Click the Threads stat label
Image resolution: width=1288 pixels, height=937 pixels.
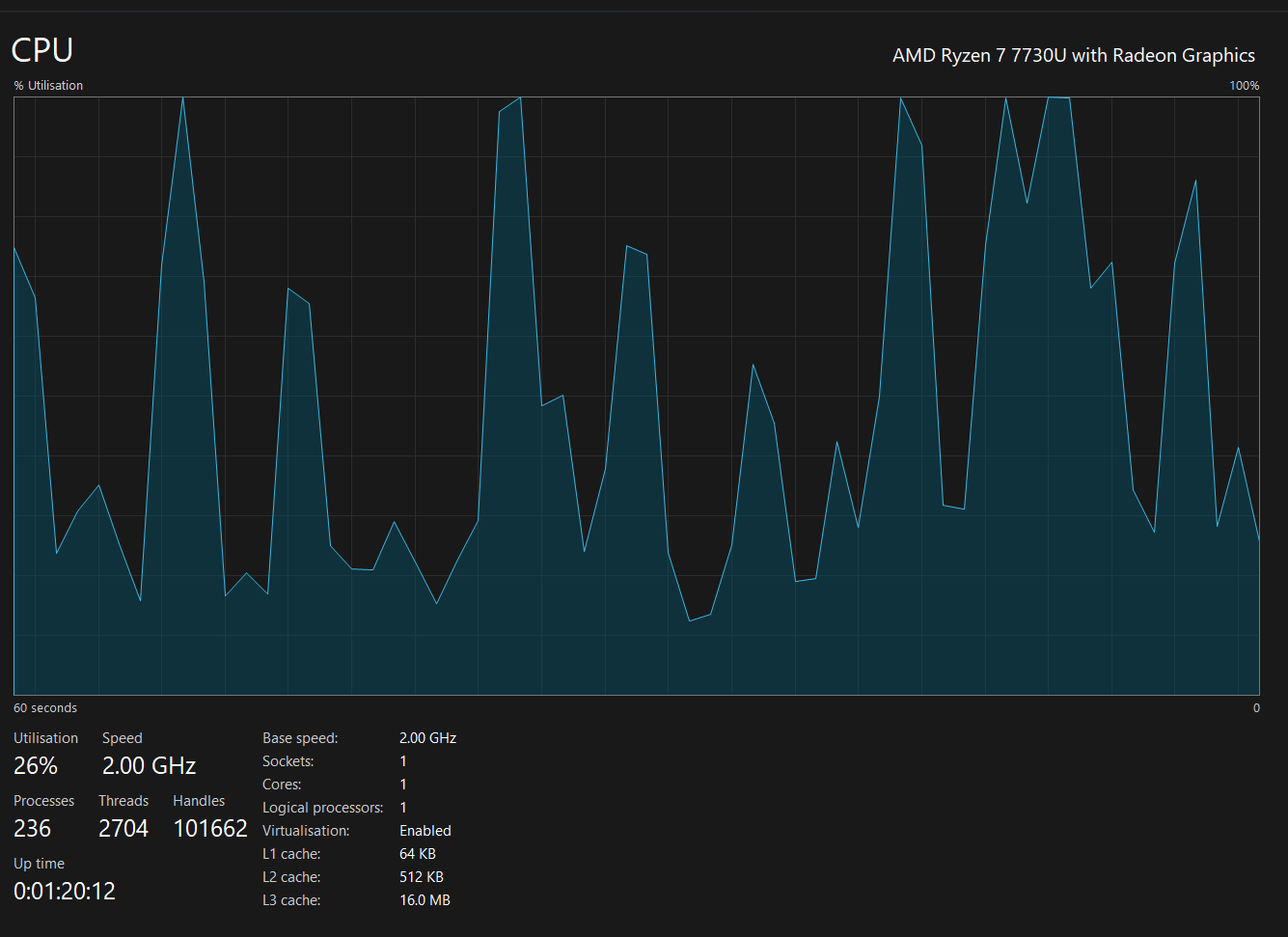pyautogui.click(x=123, y=800)
